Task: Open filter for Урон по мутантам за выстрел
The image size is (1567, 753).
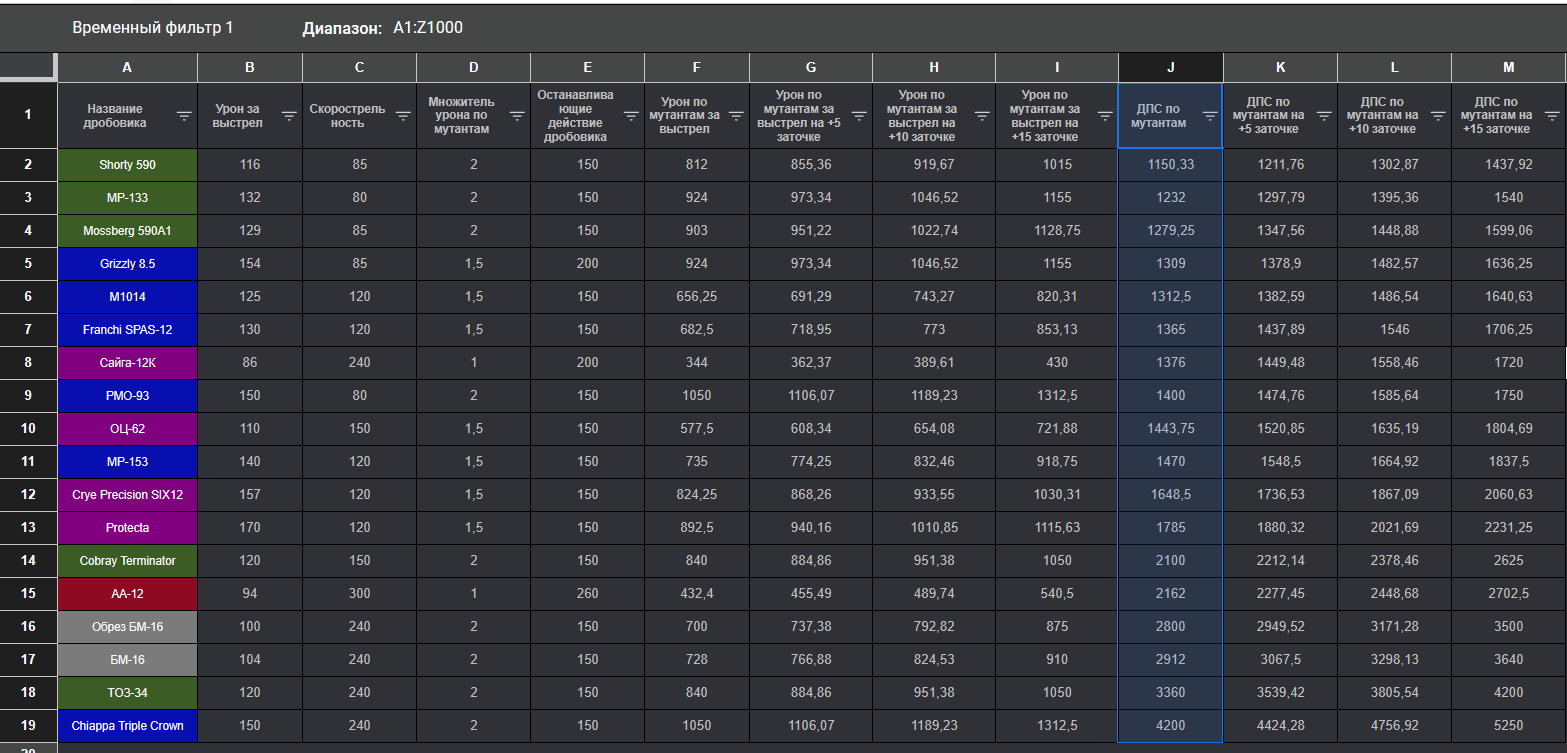Action: pos(736,116)
